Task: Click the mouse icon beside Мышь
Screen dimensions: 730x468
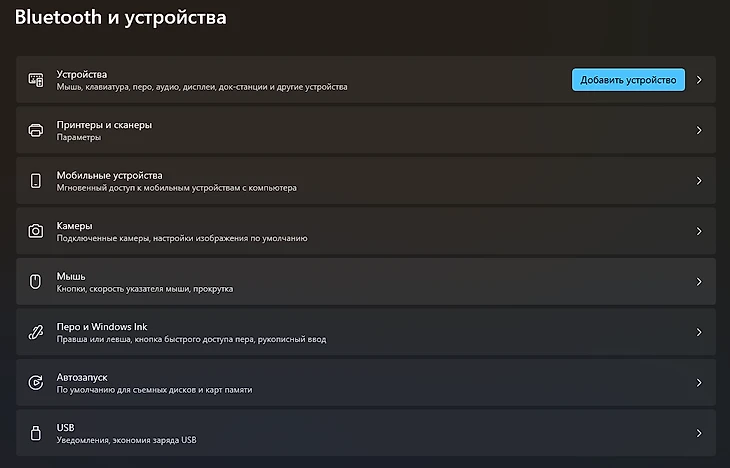Action: pos(35,282)
